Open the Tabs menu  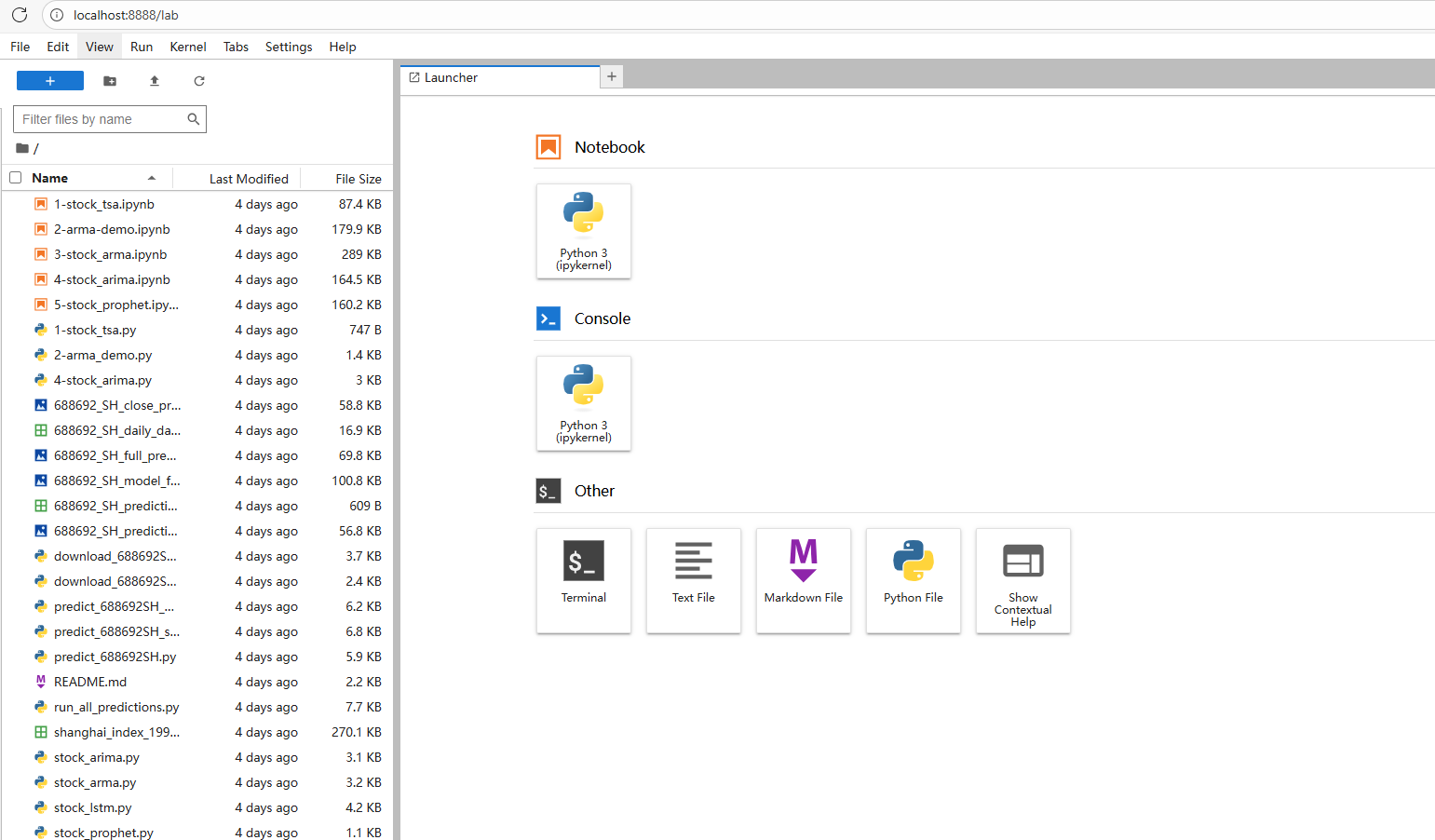236,47
